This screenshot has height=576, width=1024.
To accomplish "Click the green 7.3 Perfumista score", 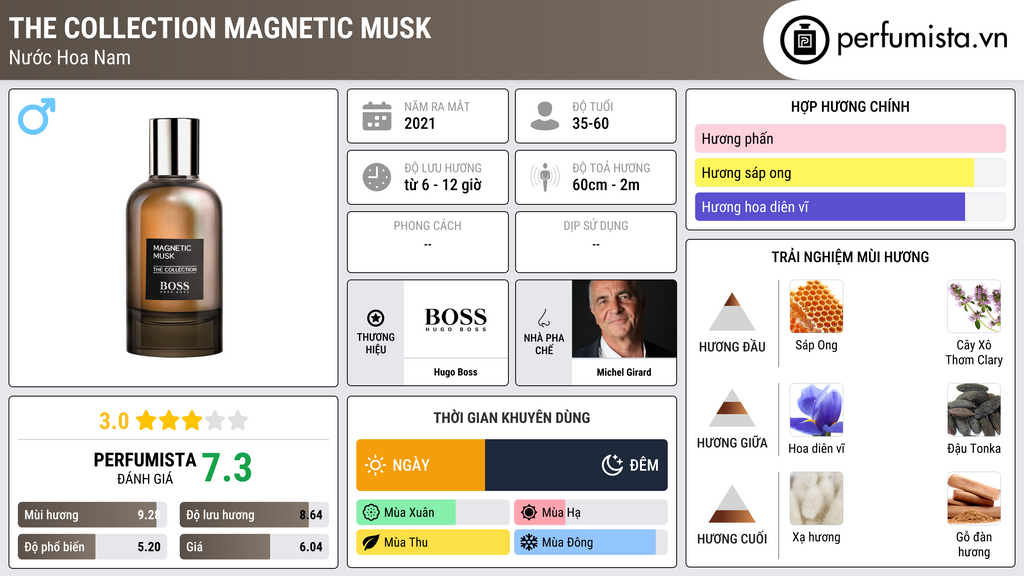I will 227,468.
